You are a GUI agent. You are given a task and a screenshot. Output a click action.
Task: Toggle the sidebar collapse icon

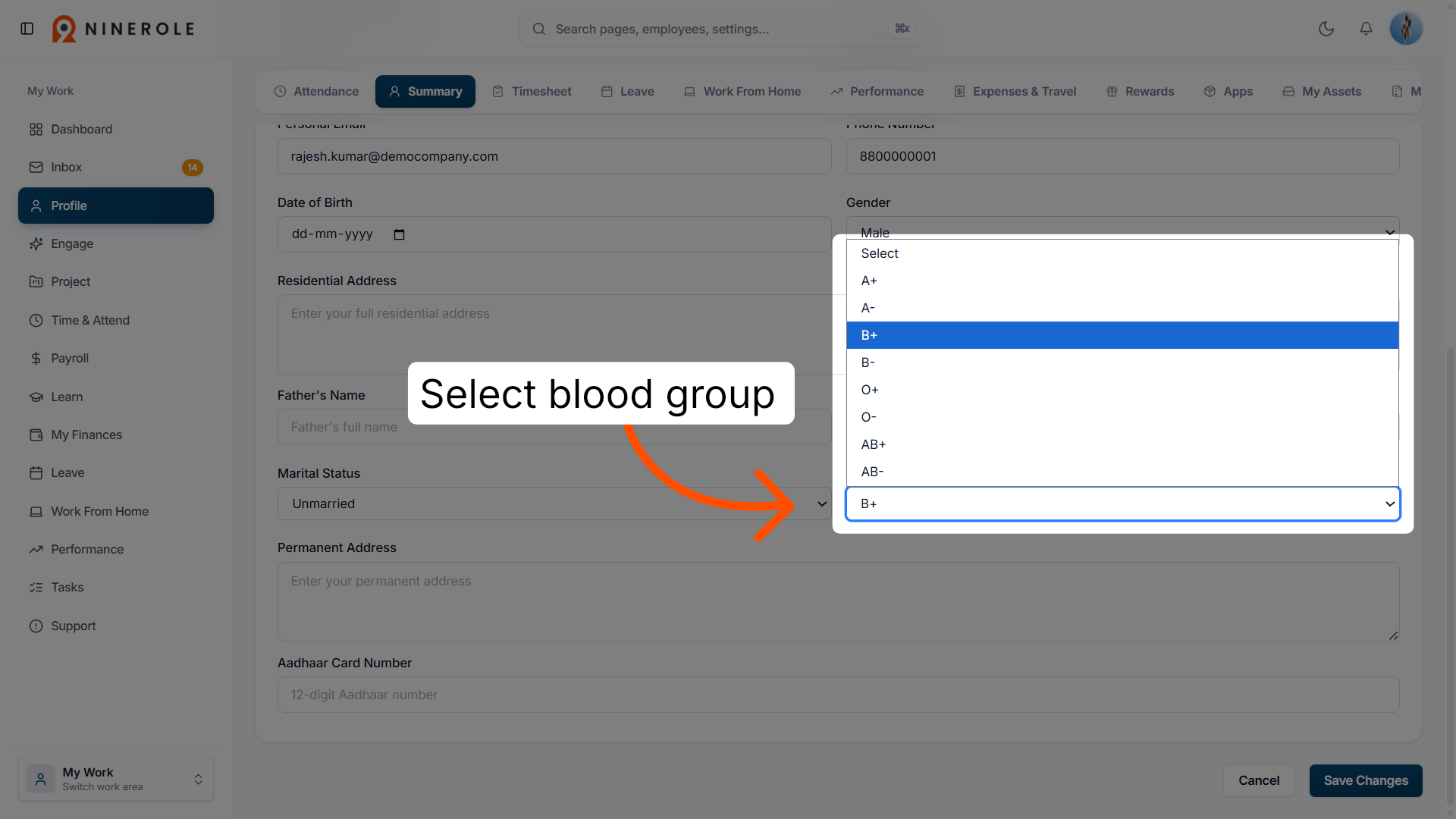point(27,29)
